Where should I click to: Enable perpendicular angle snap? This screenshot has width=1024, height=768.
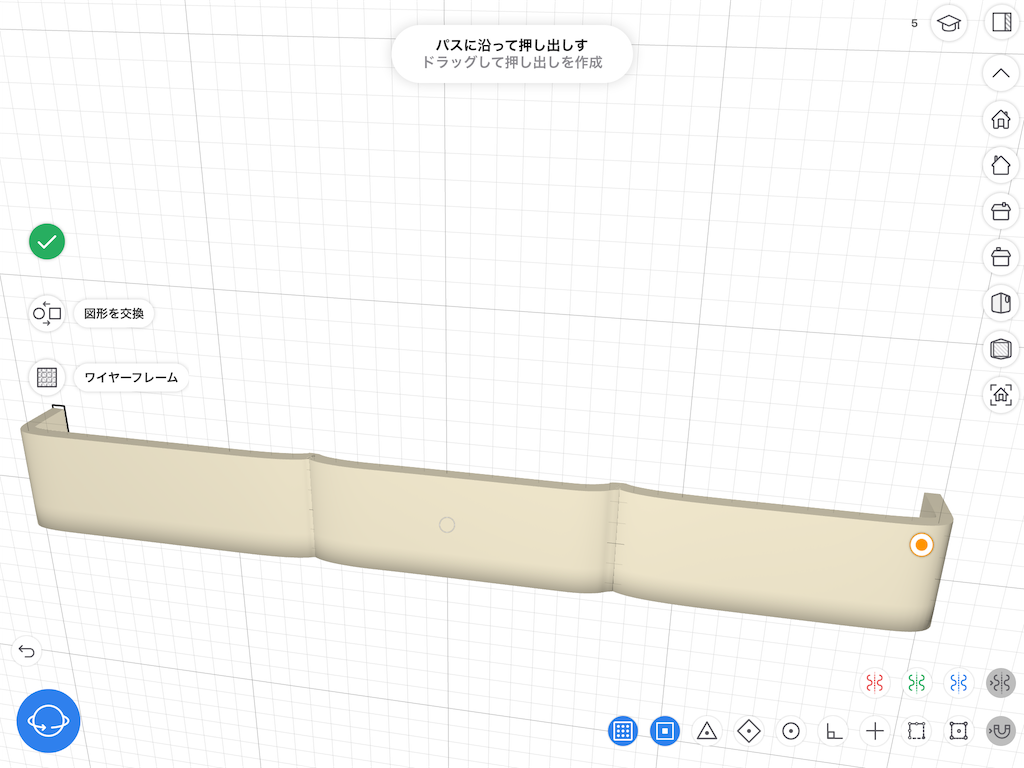833,731
